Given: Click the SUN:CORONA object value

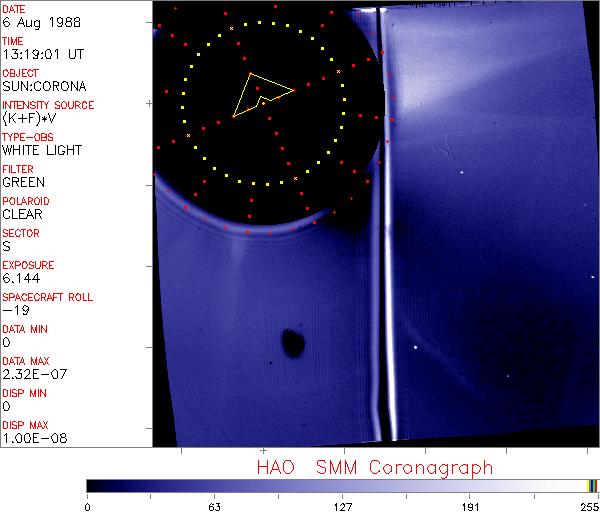Looking at the screenshot, I should pyautogui.click(x=46, y=86).
